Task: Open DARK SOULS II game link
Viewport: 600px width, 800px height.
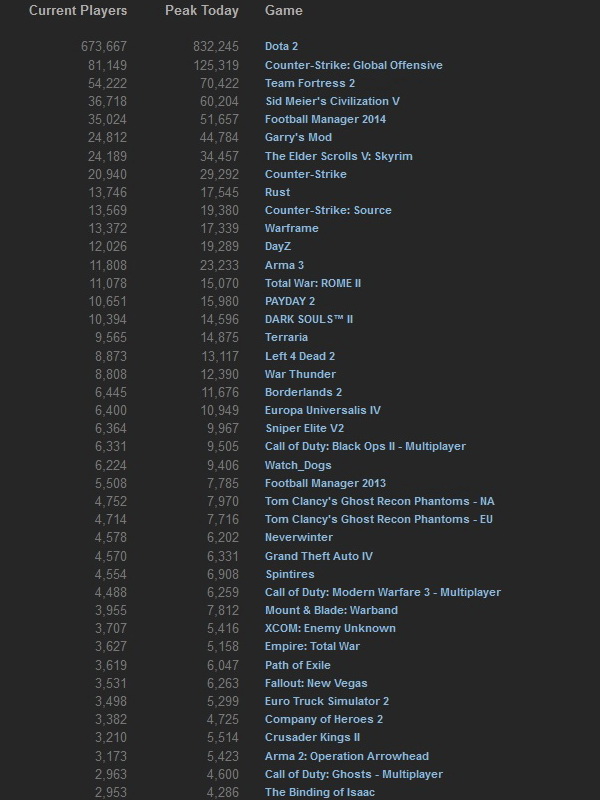Action: 309,319
